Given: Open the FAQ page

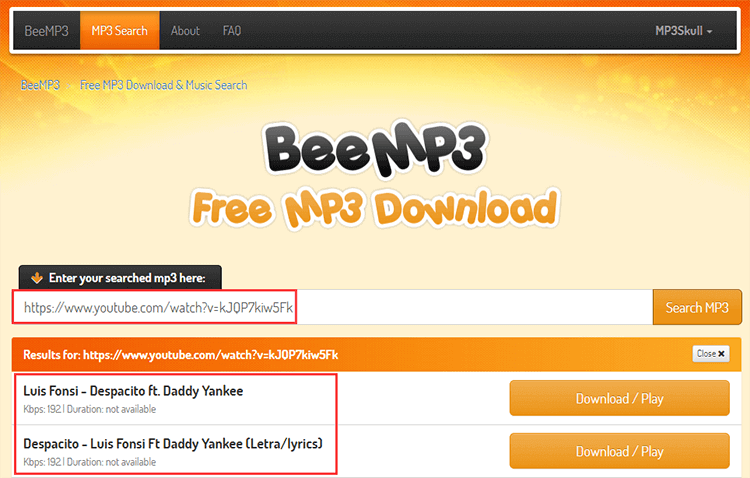Looking at the screenshot, I should (x=232, y=31).
